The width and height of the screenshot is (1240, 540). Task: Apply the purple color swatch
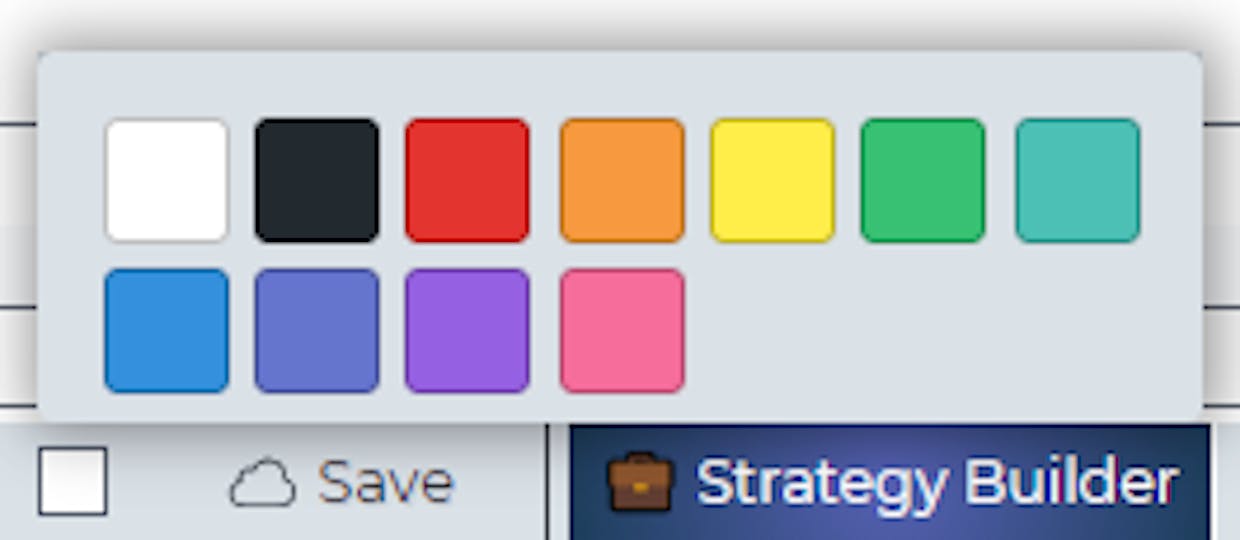click(x=467, y=331)
